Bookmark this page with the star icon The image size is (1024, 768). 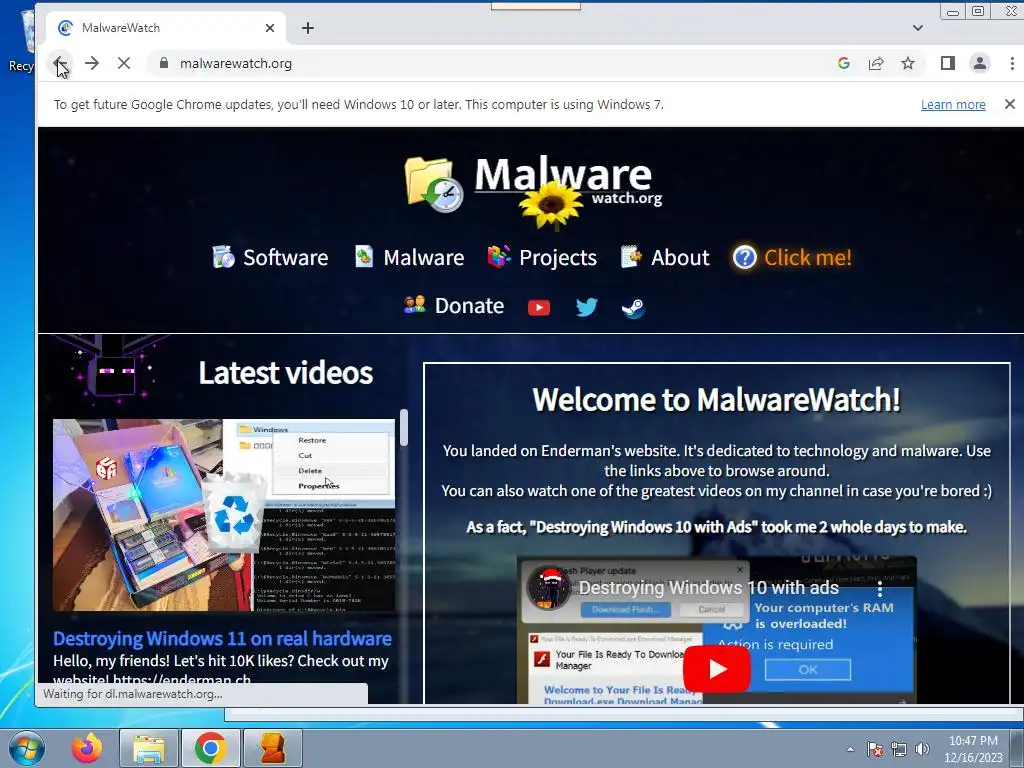pyautogui.click(x=908, y=63)
